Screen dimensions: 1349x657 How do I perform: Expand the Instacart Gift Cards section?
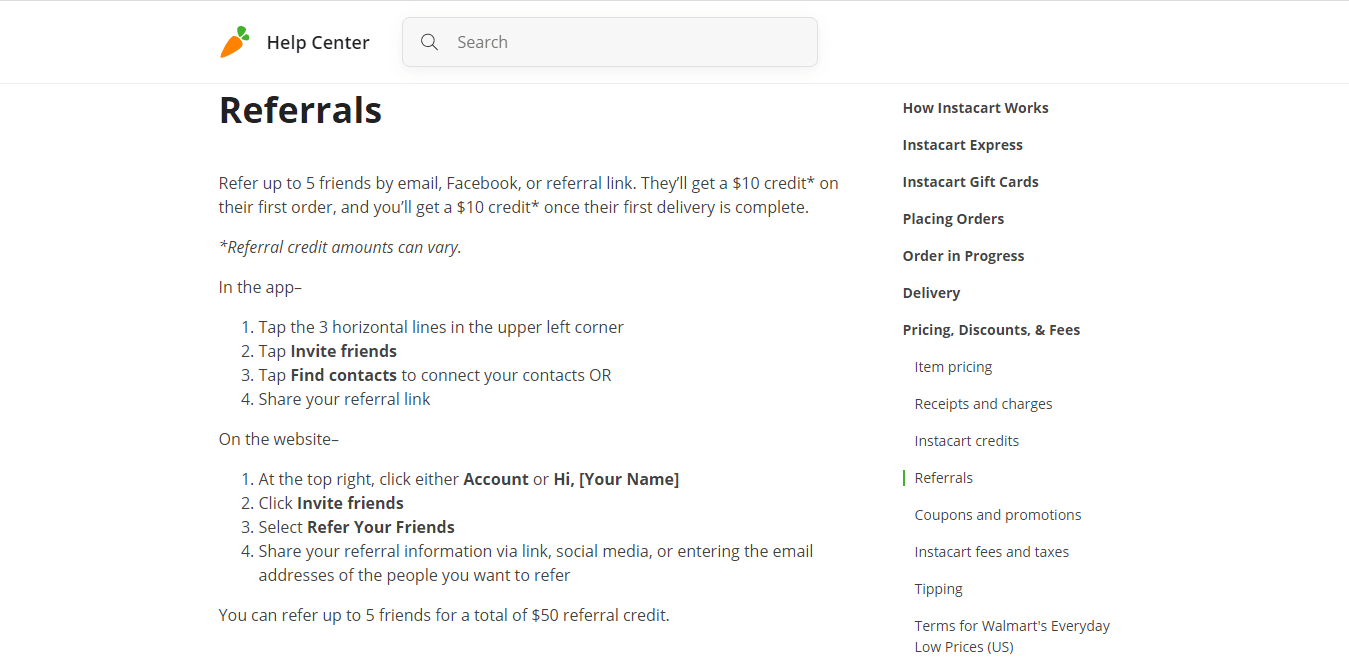click(970, 182)
